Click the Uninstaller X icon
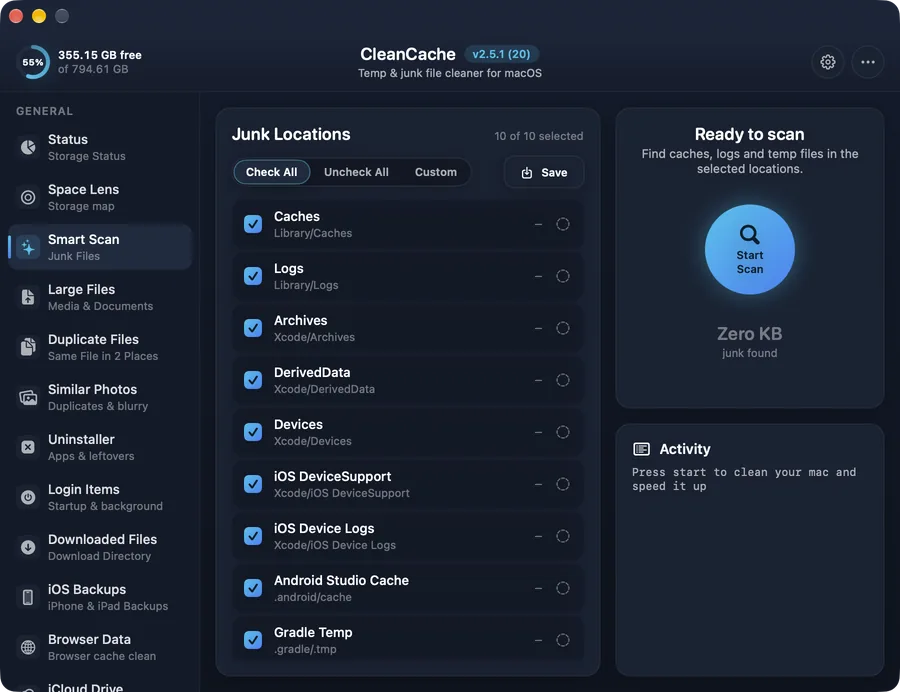Image resolution: width=900 pixels, height=692 pixels. click(x=28, y=447)
